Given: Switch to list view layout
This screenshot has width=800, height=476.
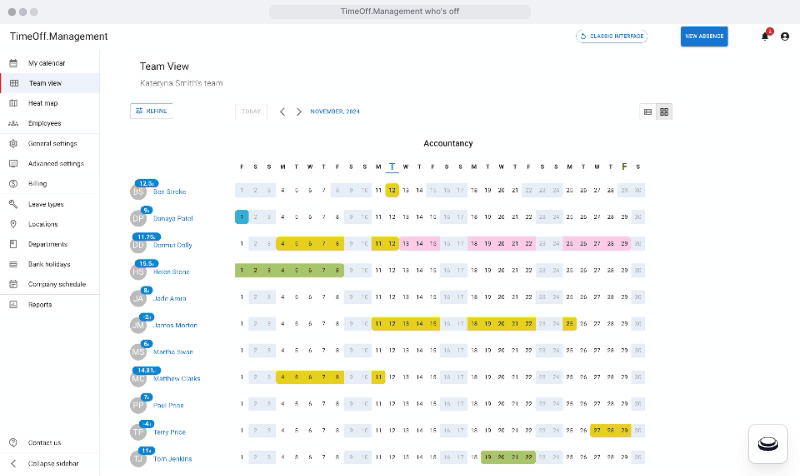Looking at the screenshot, I should tap(648, 112).
